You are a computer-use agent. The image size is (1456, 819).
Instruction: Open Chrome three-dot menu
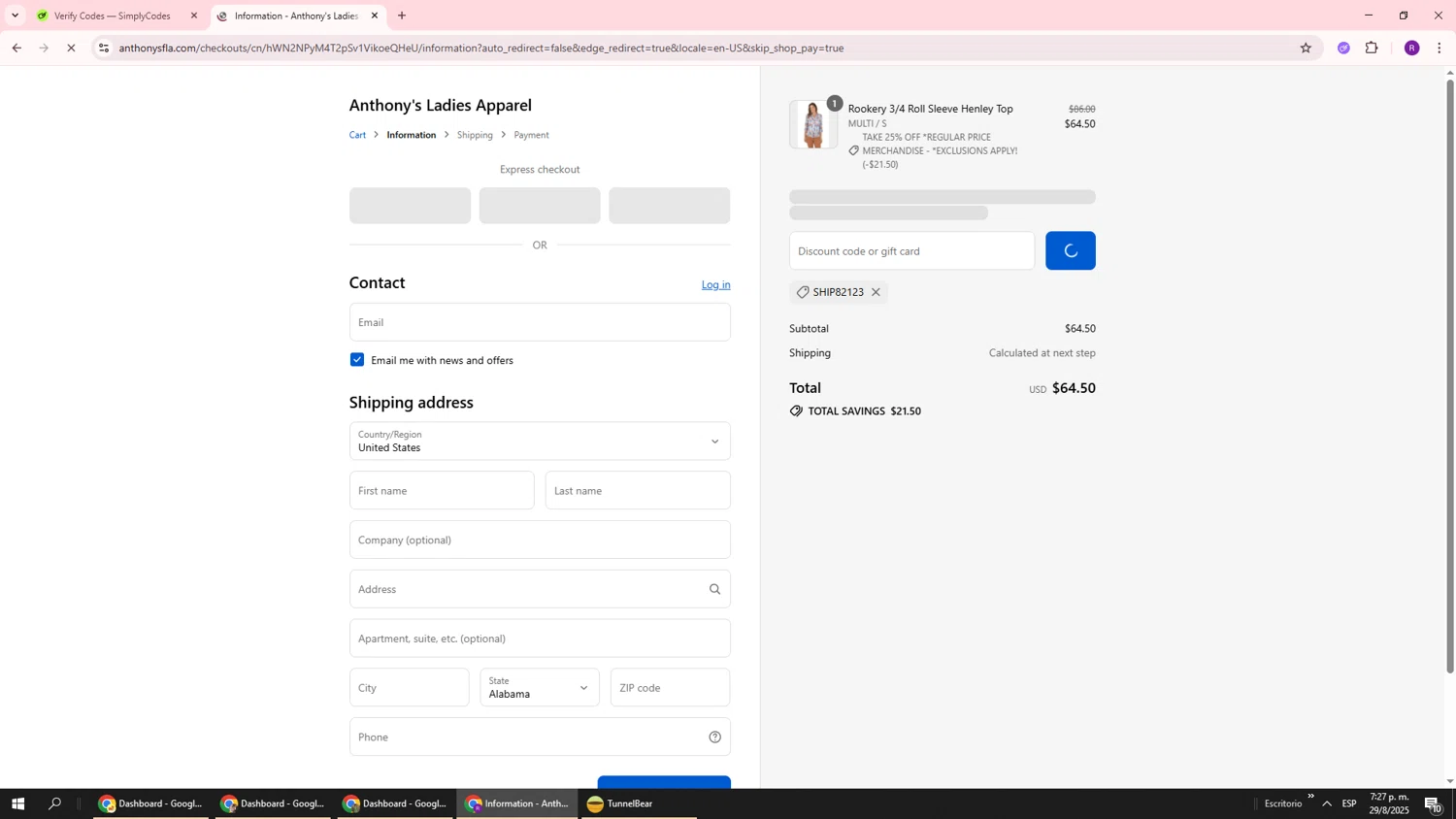(x=1439, y=48)
